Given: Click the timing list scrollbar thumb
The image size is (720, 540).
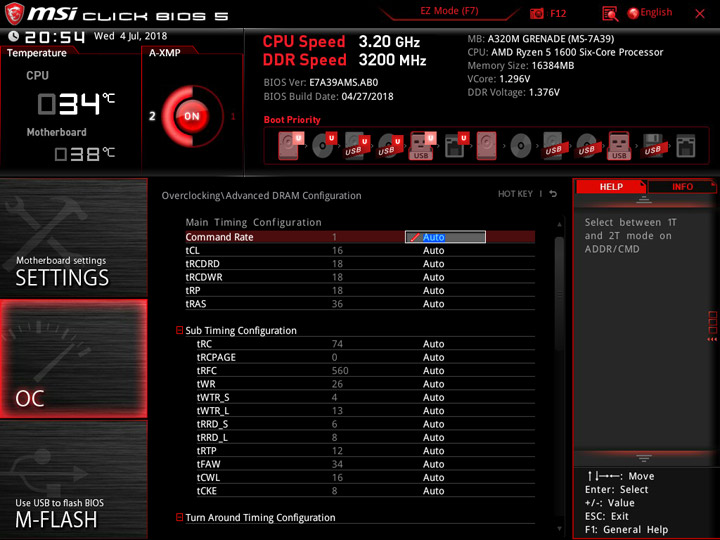Looking at the screenshot, I should [559, 294].
